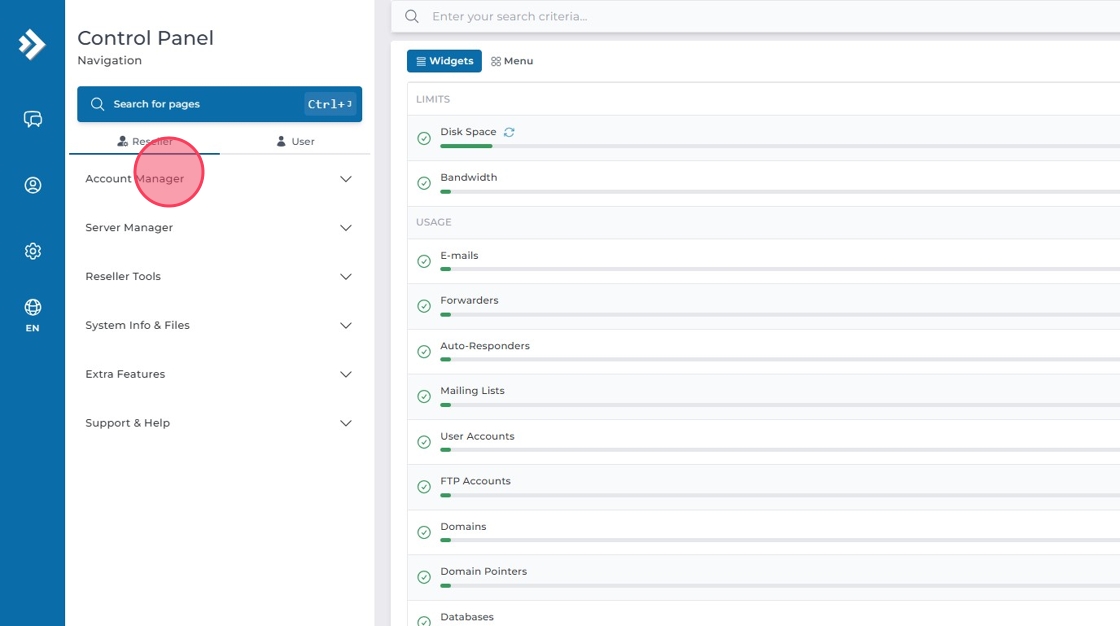Select the Widgets view button
Viewport: 1120px width, 626px height.
click(444, 61)
